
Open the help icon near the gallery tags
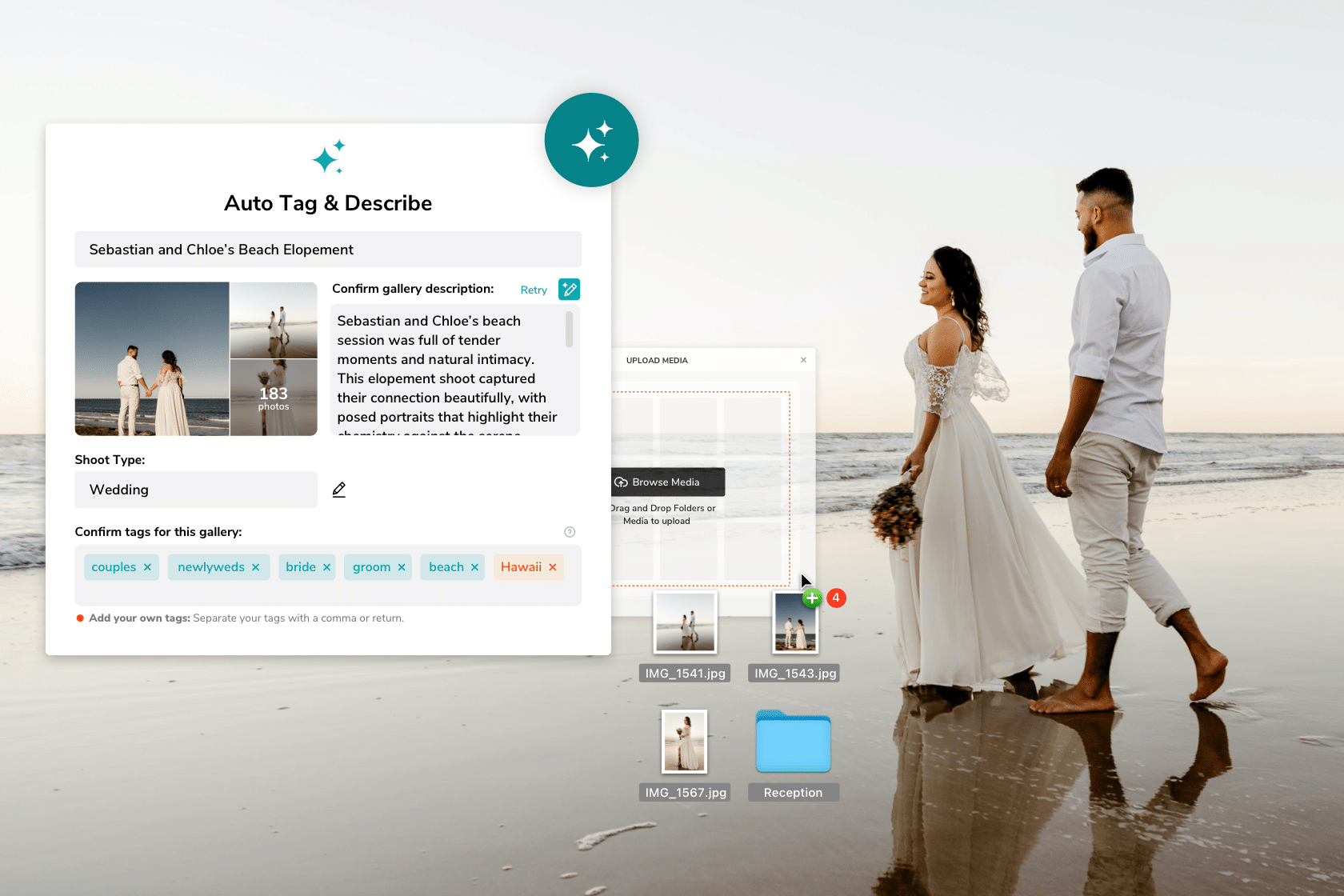(x=570, y=531)
